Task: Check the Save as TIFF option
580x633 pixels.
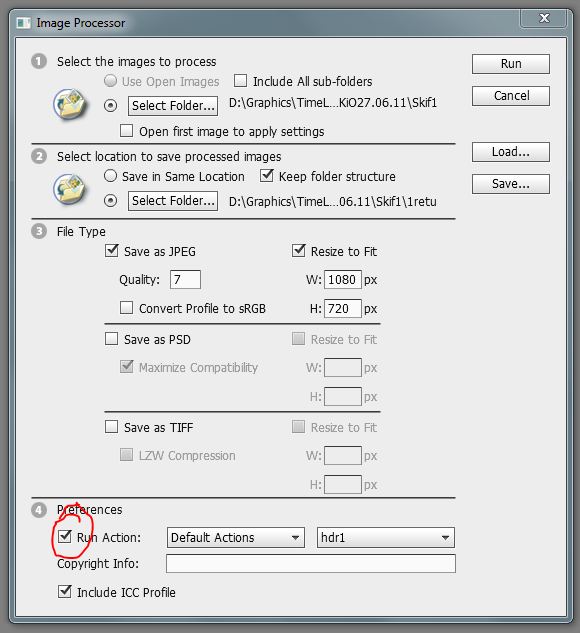Action: 111,427
